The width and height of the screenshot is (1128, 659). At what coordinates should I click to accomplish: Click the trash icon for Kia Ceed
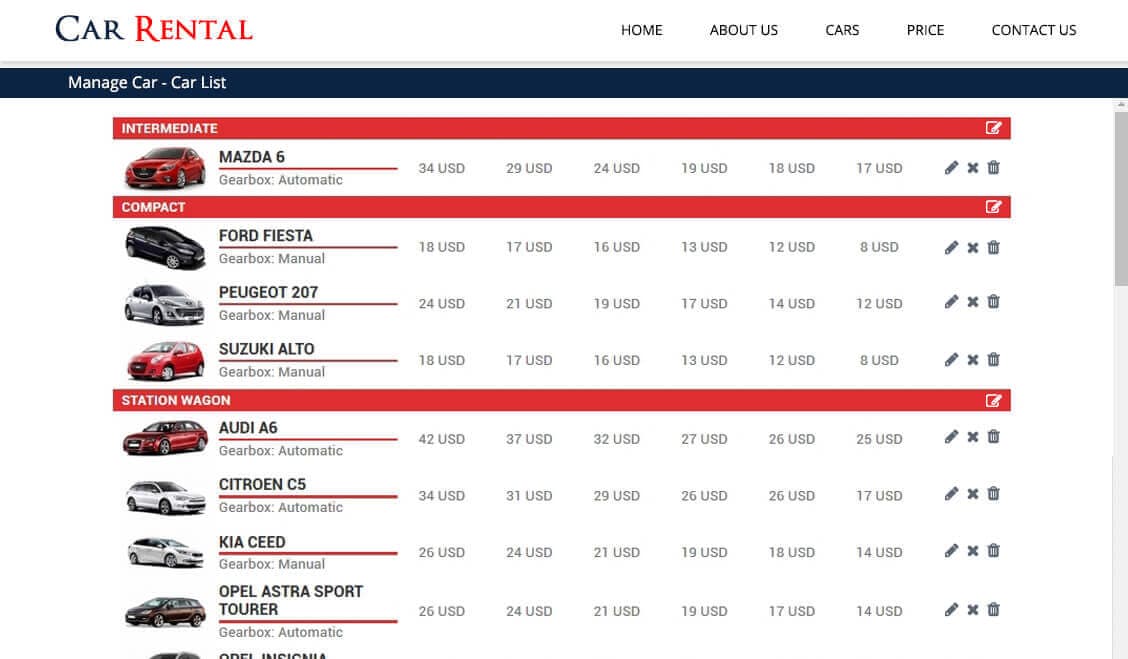coord(993,551)
